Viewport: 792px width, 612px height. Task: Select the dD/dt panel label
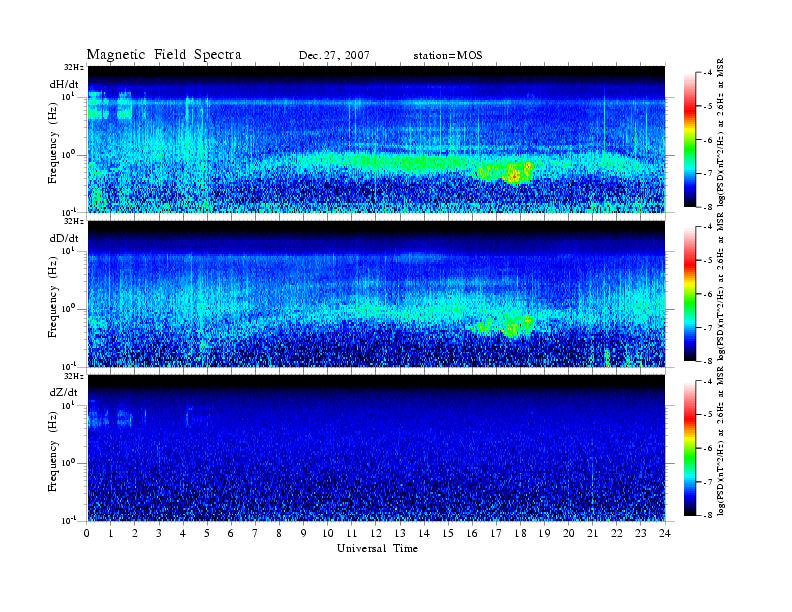[x=64, y=238]
